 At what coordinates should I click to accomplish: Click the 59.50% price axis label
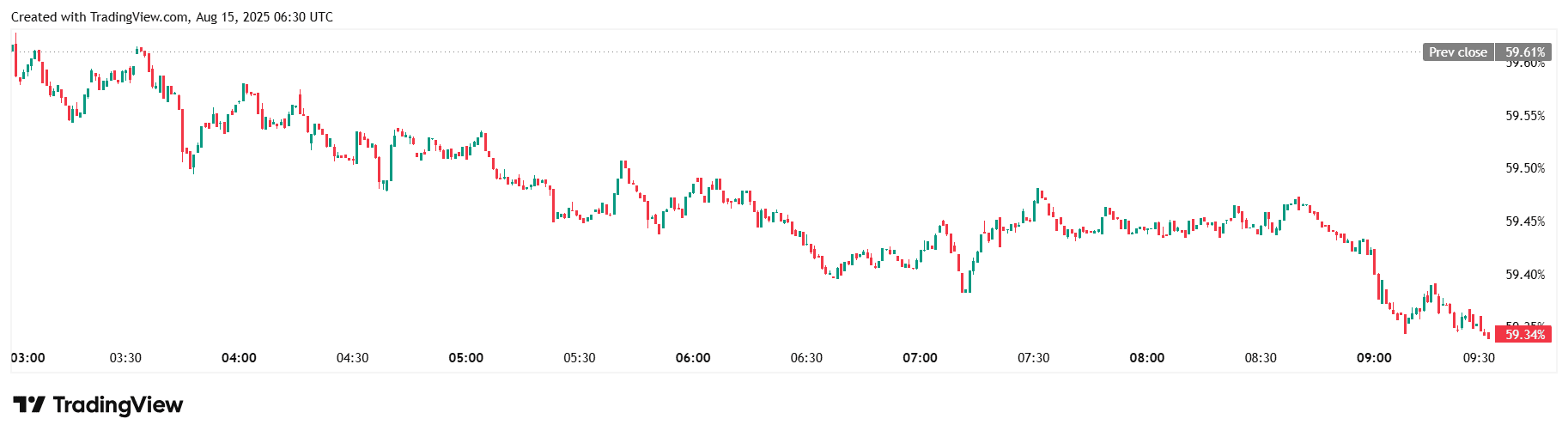pos(1524,168)
